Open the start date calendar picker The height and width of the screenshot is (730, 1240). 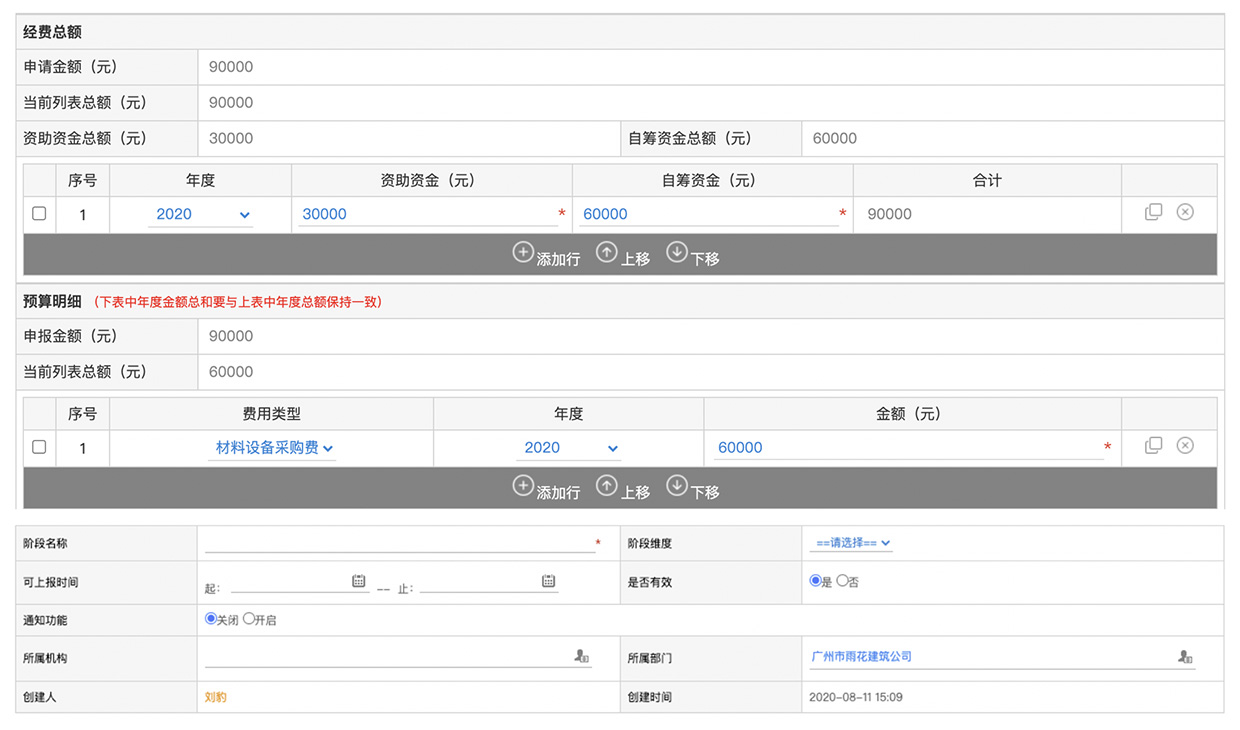coord(359,581)
